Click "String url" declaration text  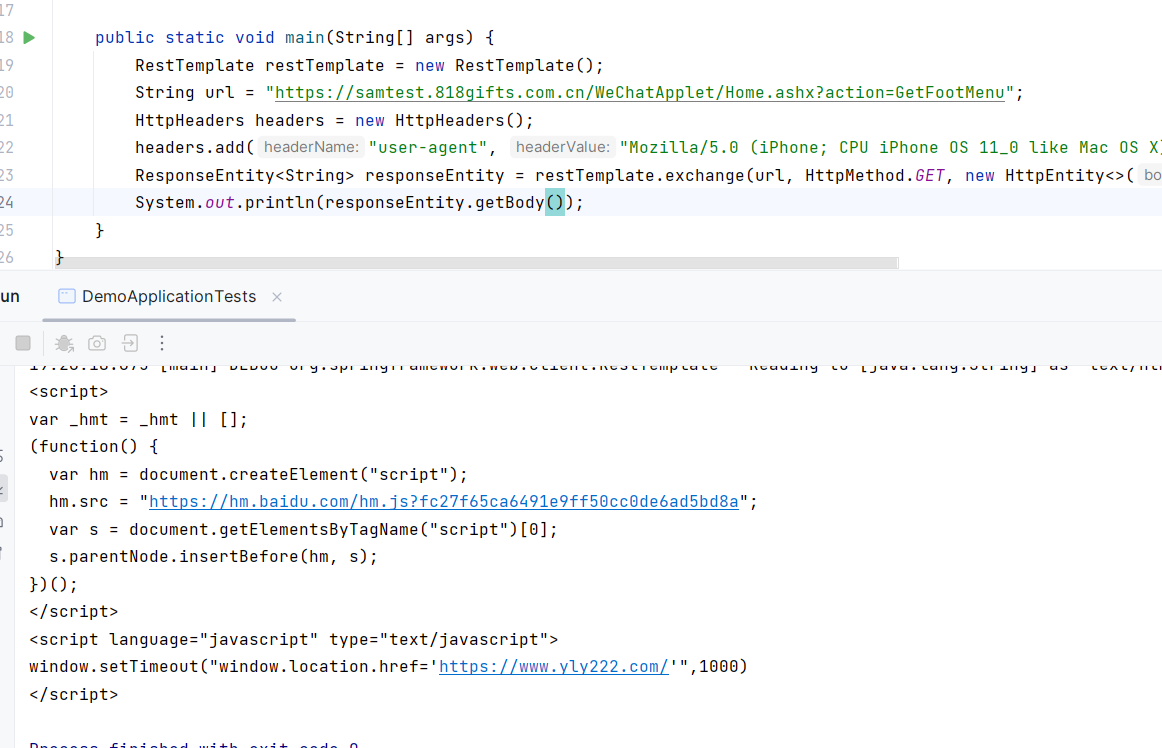coord(185,93)
